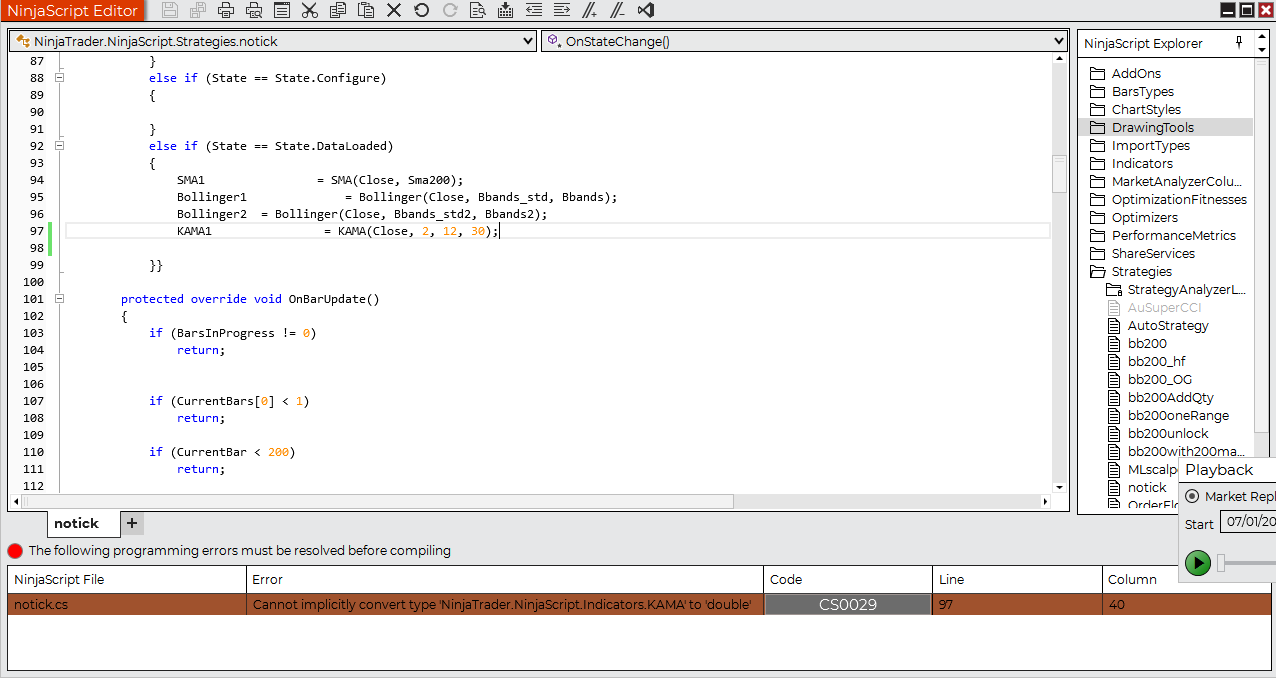Viewport: 1276px width, 678px height.
Task: Click the Error column header
Action: tap(505, 580)
